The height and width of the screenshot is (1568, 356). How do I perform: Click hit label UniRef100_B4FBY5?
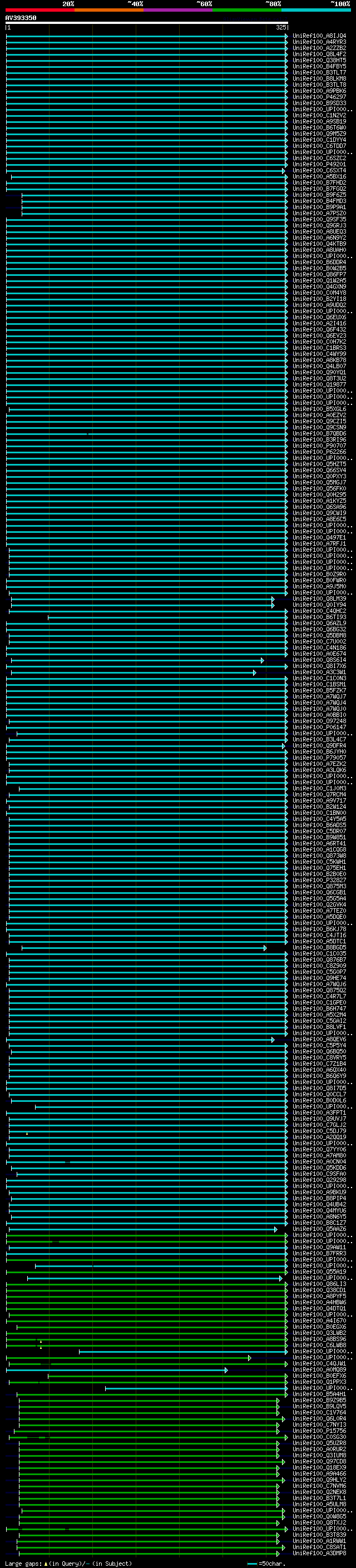pos(319,66)
